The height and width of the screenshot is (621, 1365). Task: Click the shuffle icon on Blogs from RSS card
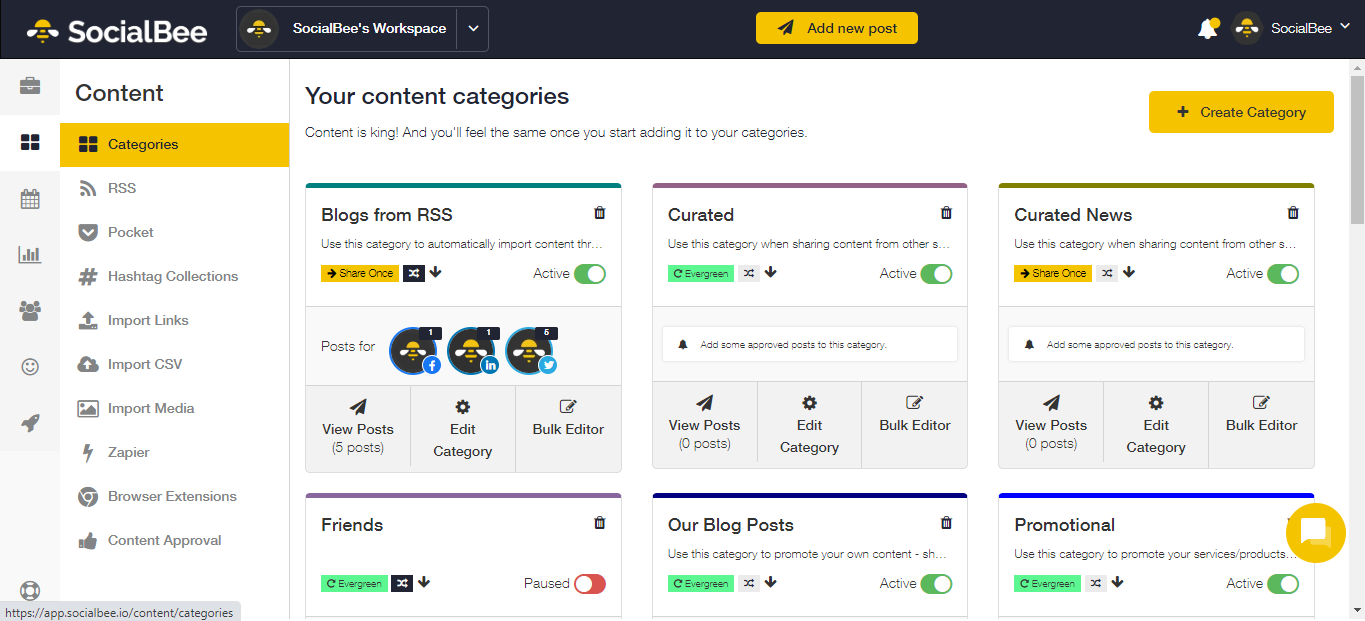tap(414, 272)
